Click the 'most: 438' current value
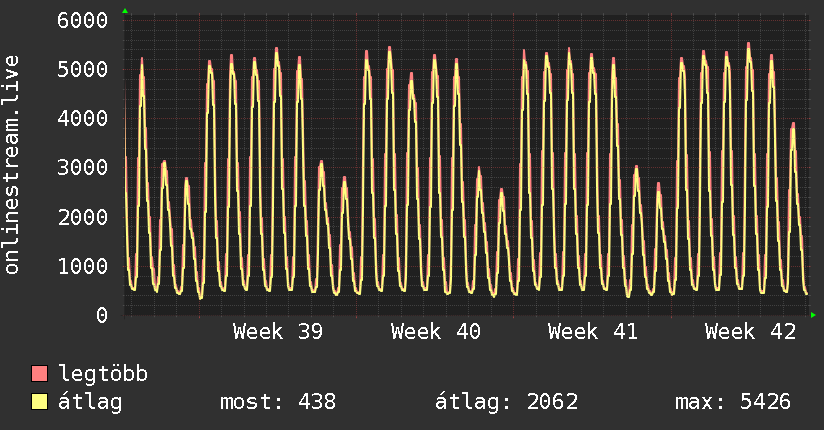 277,402
